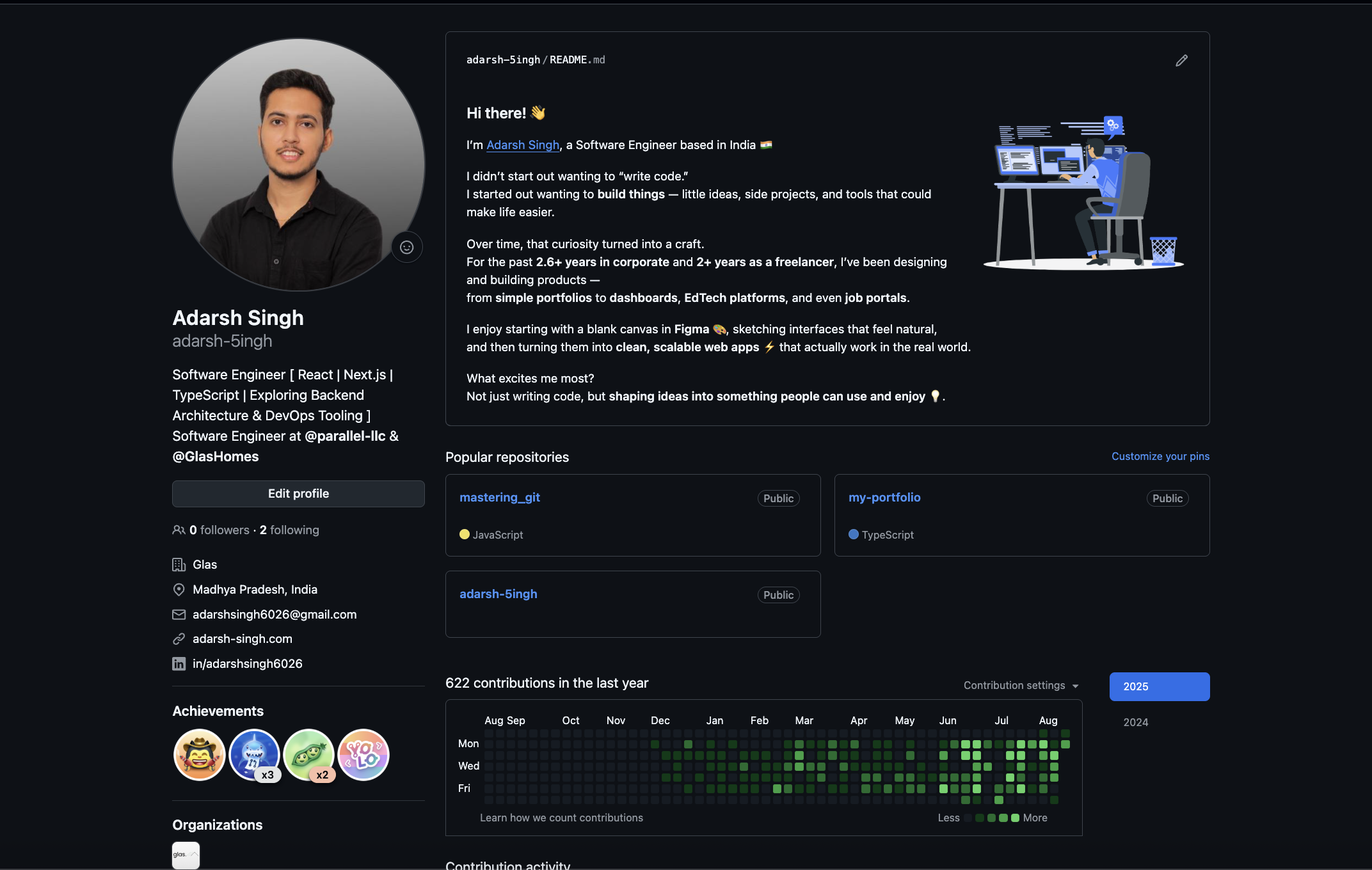Click Customize your pins link
The image size is (1372, 870).
[x=1160, y=456]
